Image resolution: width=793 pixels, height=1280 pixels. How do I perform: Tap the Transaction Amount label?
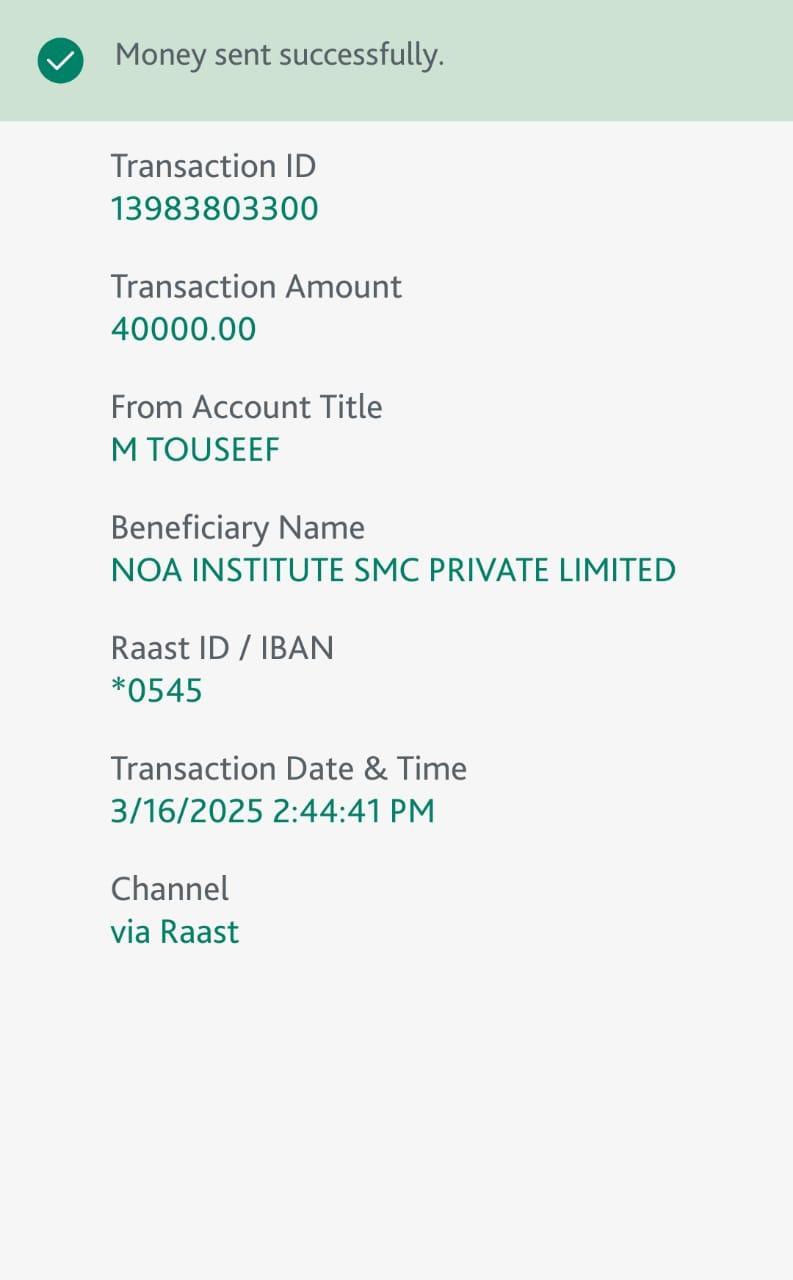(x=256, y=287)
